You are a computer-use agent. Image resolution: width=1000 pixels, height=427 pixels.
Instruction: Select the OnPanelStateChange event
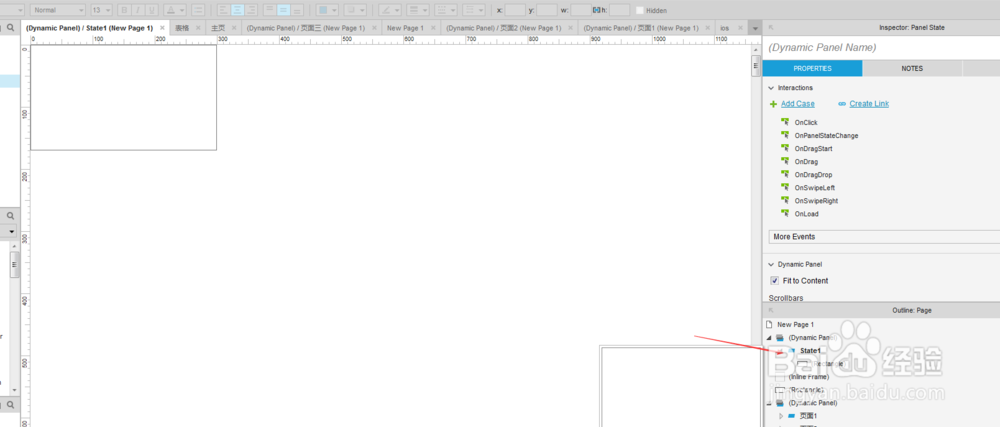pos(826,136)
